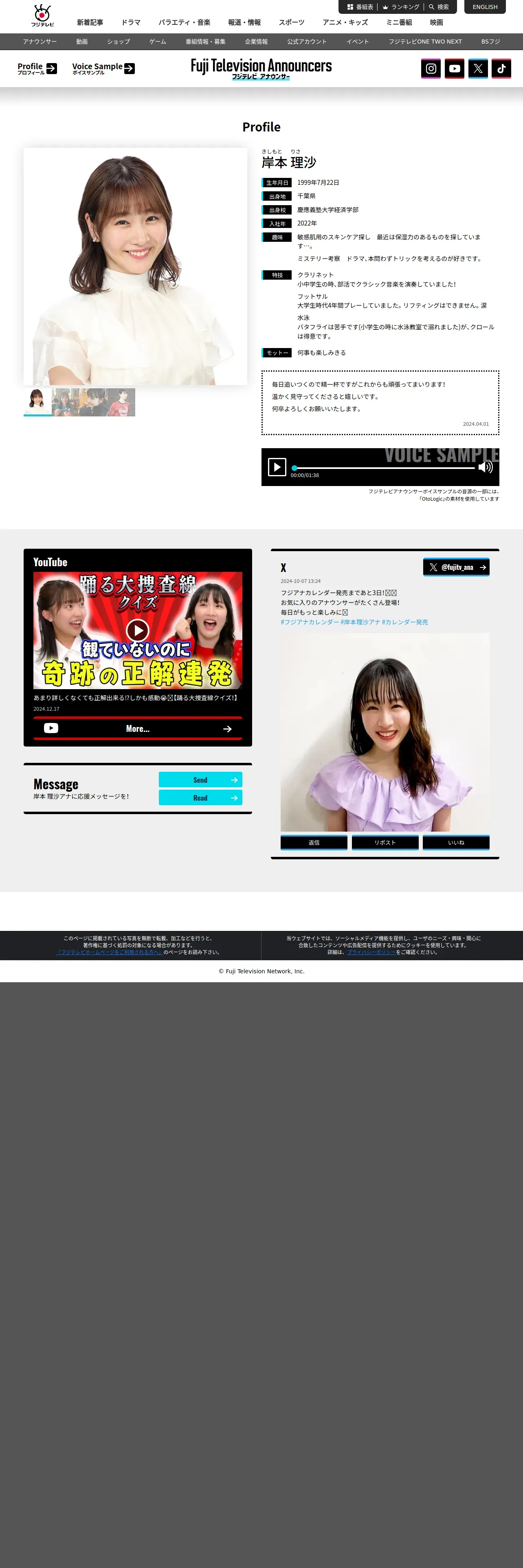Screen dimensions: 523x1568
Task: Select ショップ in the sub navigation
Action: [x=119, y=42]
